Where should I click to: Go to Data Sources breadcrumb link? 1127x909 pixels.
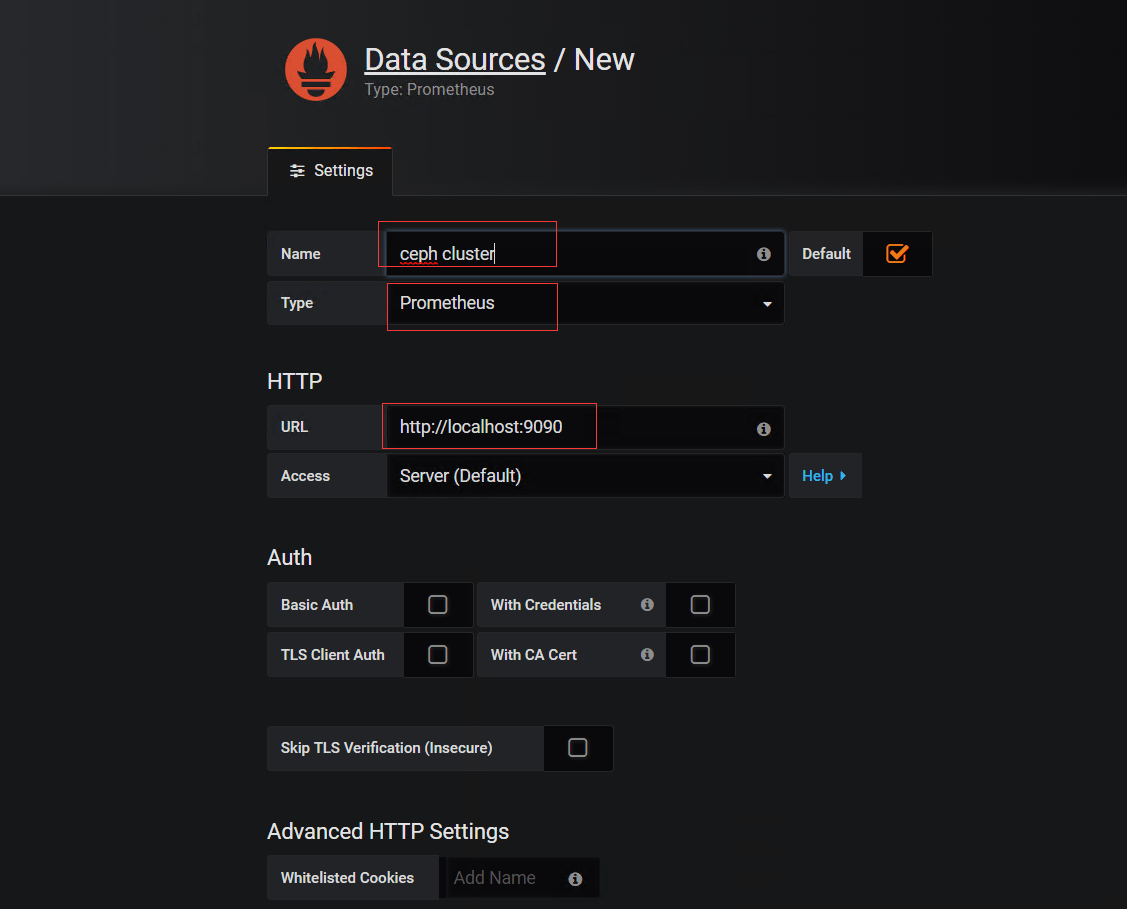click(455, 60)
